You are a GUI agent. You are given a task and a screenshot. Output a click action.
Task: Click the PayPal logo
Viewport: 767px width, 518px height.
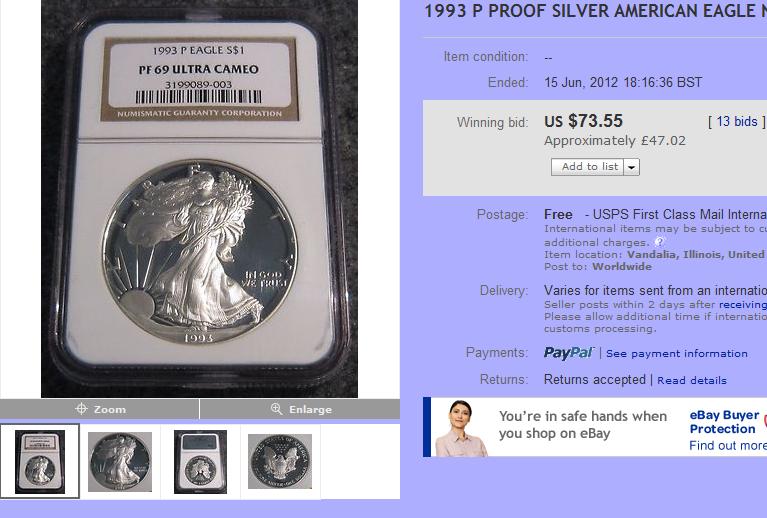point(569,353)
